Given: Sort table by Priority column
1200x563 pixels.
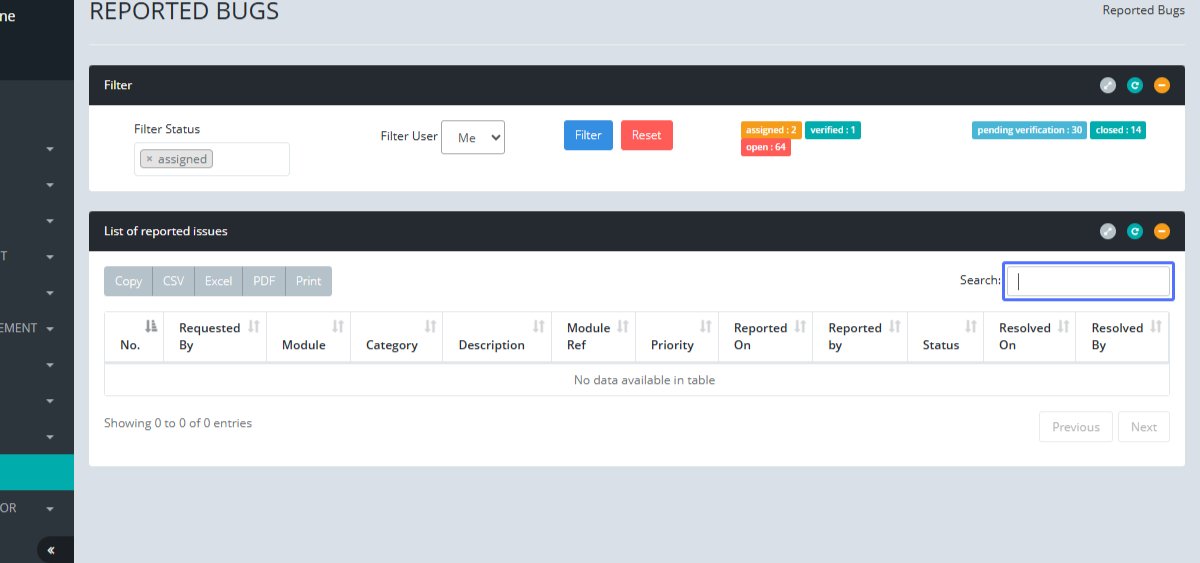Looking at the screenshot, I should click(x=677, y=336).
